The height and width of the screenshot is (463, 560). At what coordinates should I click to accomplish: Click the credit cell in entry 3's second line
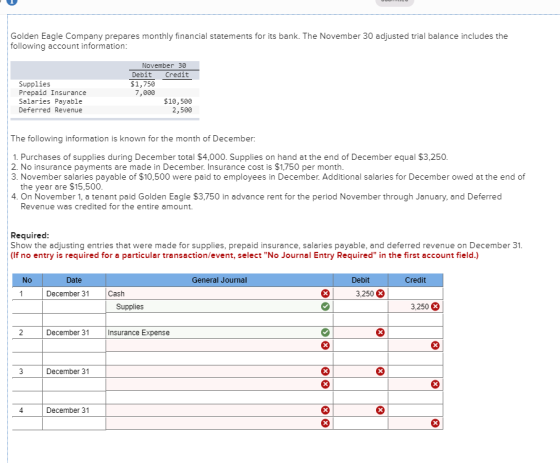click(x=416, y=384)
